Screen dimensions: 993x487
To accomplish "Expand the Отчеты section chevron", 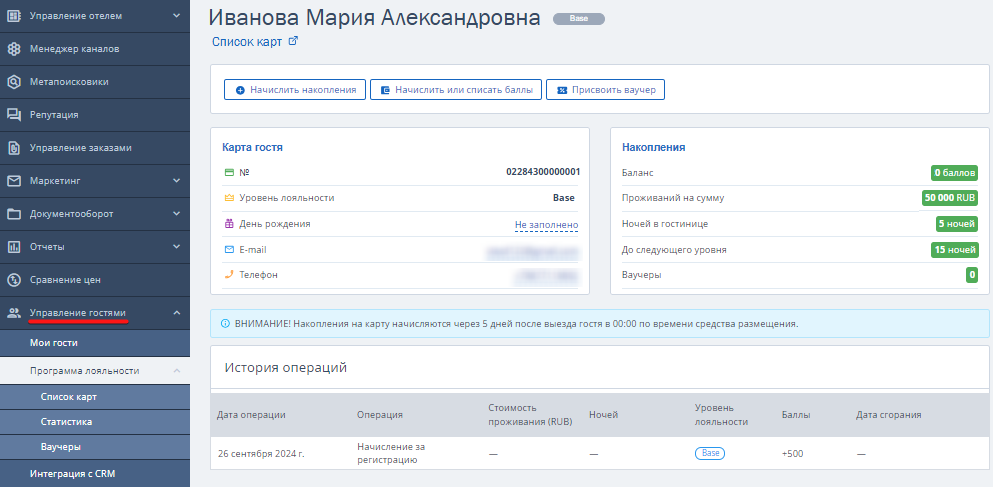I will coord(177,247).
